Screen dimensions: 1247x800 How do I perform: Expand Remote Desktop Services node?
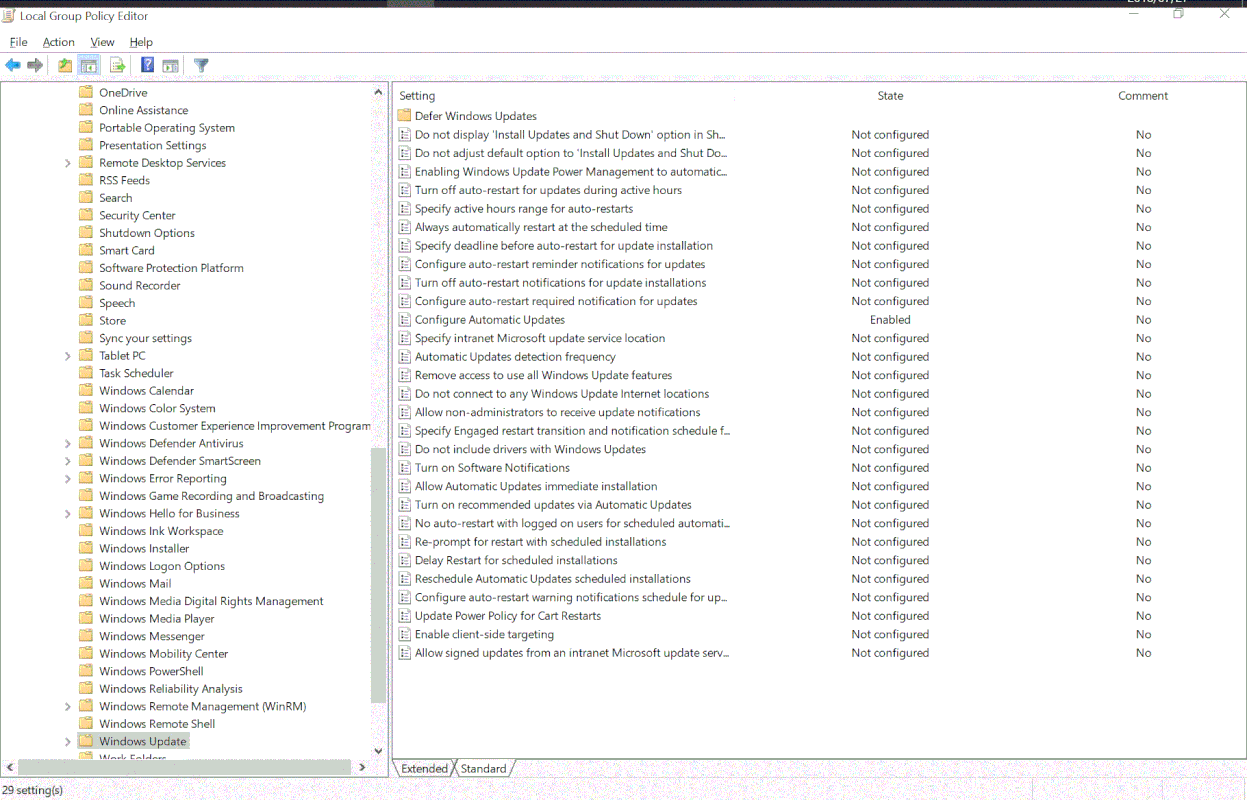[68, 163]
